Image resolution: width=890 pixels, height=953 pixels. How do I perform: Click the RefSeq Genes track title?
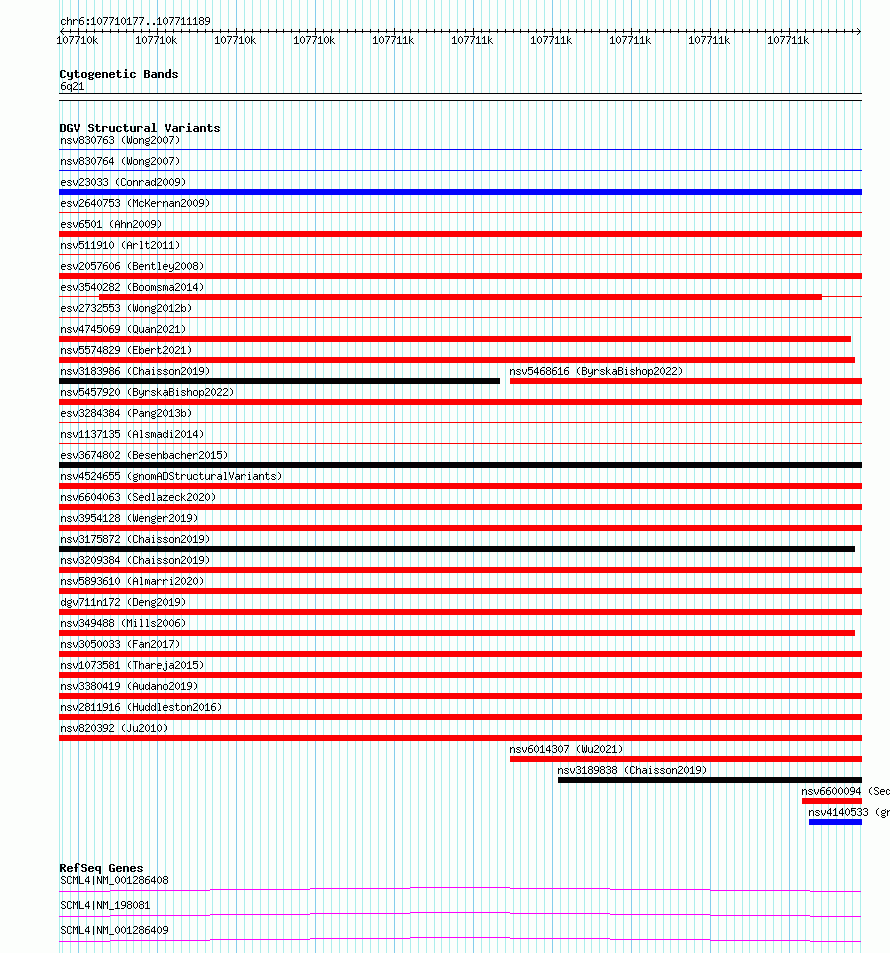tap(102, 869)
